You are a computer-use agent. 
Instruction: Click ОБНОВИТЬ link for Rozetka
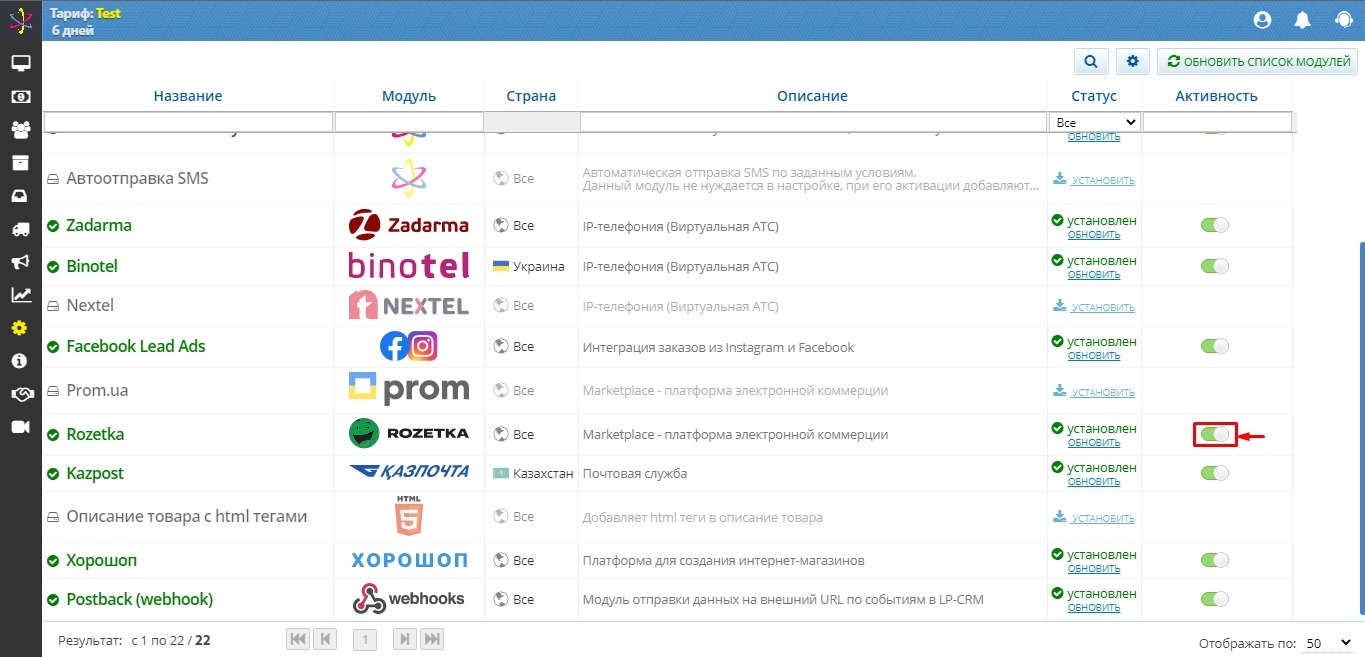coord(1094,442)
